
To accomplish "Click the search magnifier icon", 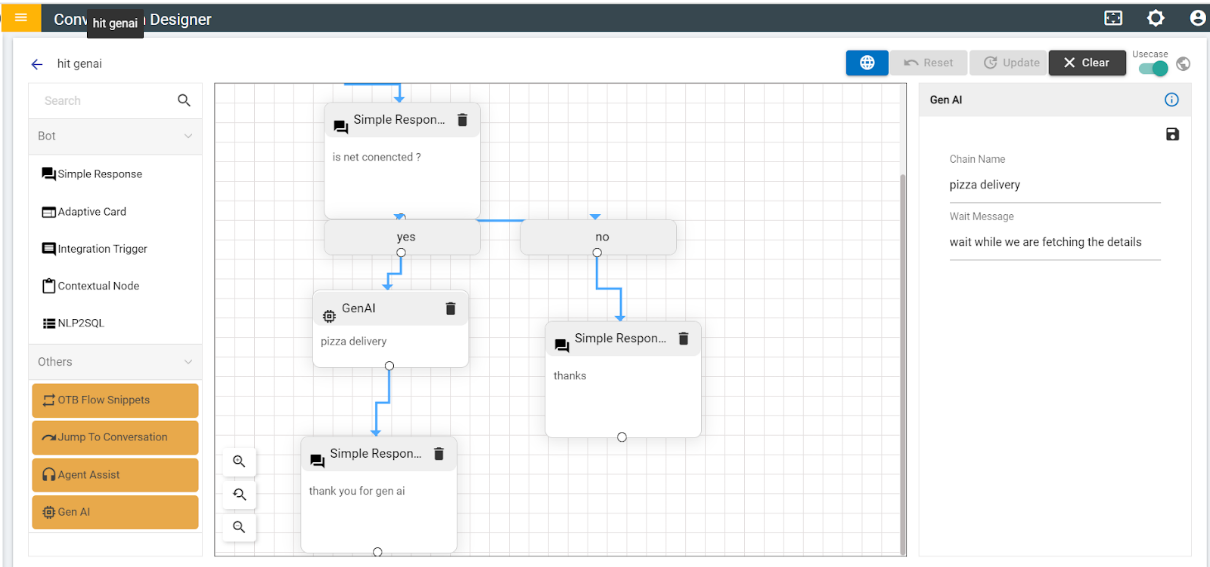I will tap(184, 100).
